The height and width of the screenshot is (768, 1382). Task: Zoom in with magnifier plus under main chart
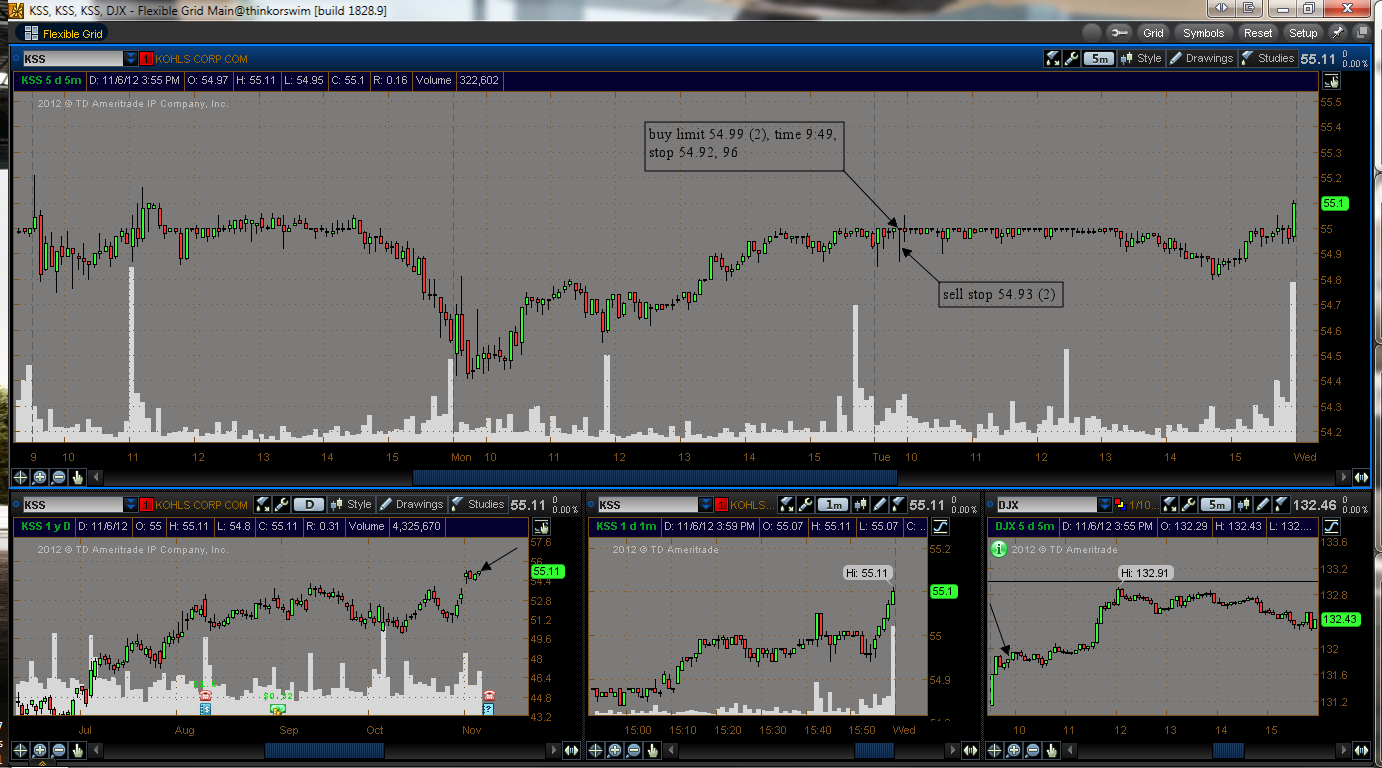coord(40,477)
